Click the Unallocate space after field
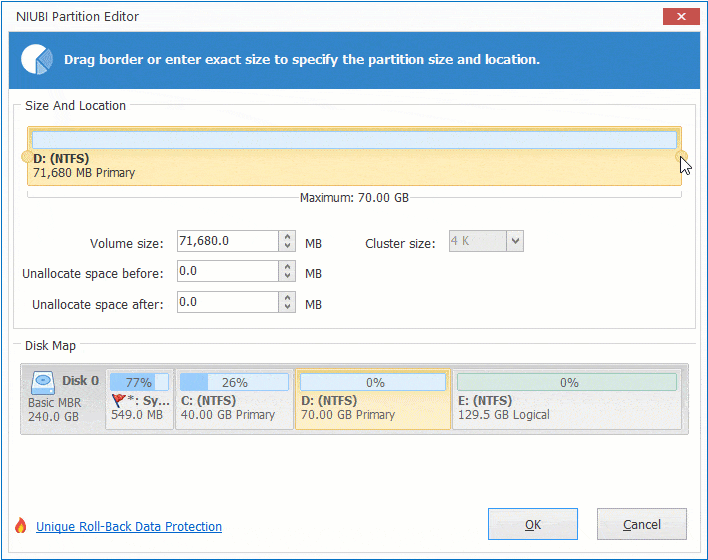 [227, 302]
